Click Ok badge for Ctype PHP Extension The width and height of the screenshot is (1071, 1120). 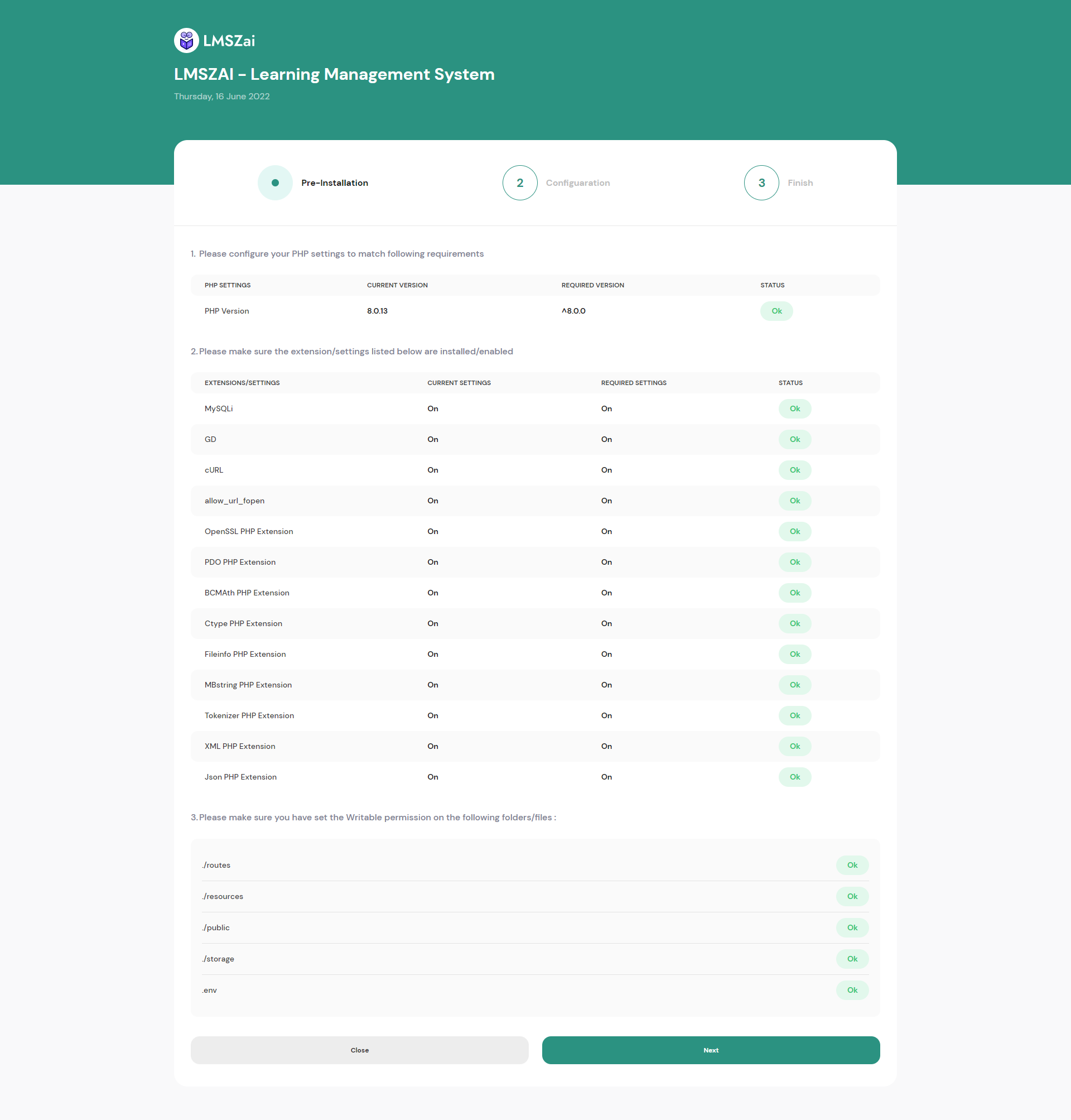tap(795, 624)
